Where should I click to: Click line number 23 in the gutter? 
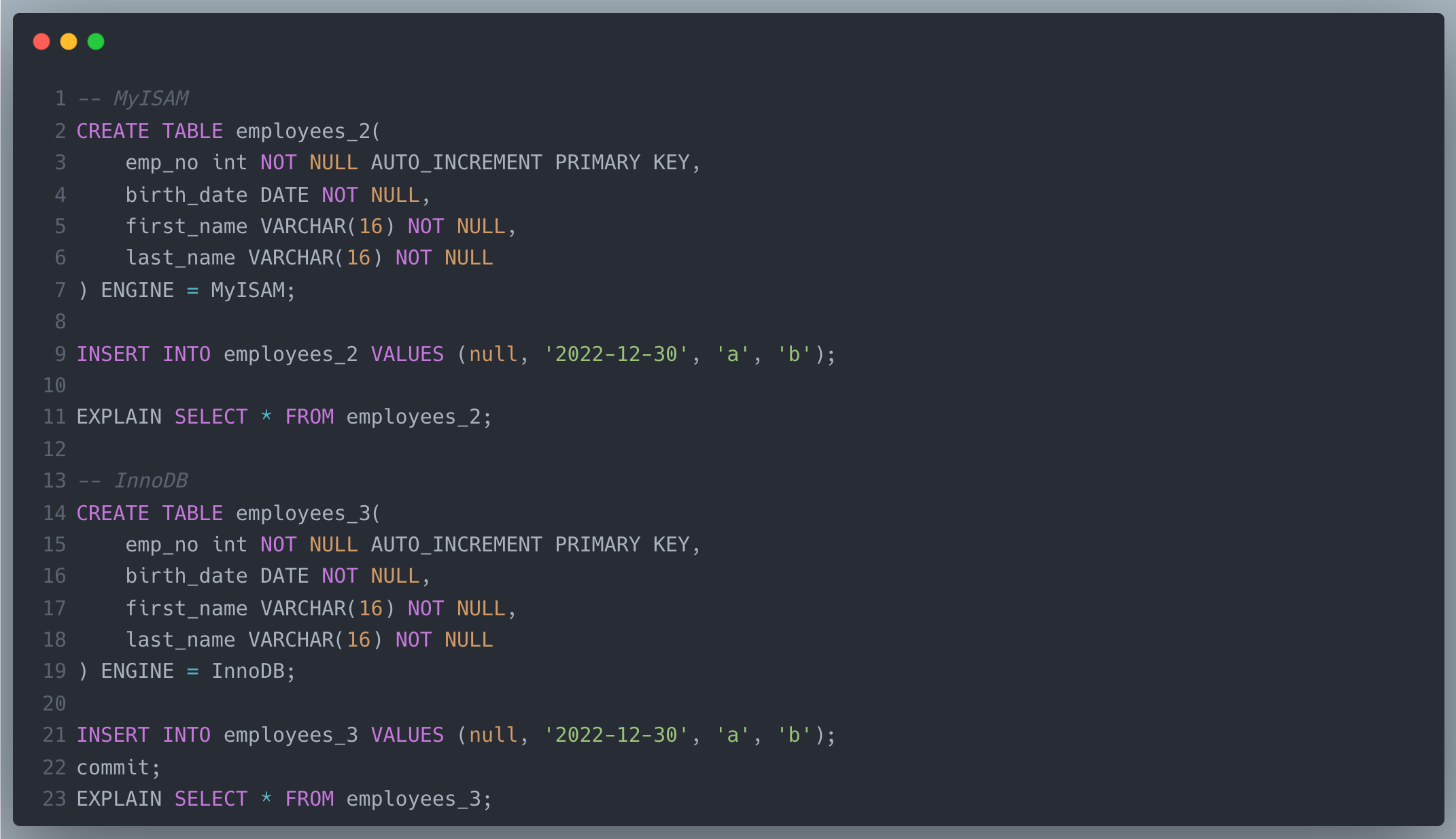(54, 799)
